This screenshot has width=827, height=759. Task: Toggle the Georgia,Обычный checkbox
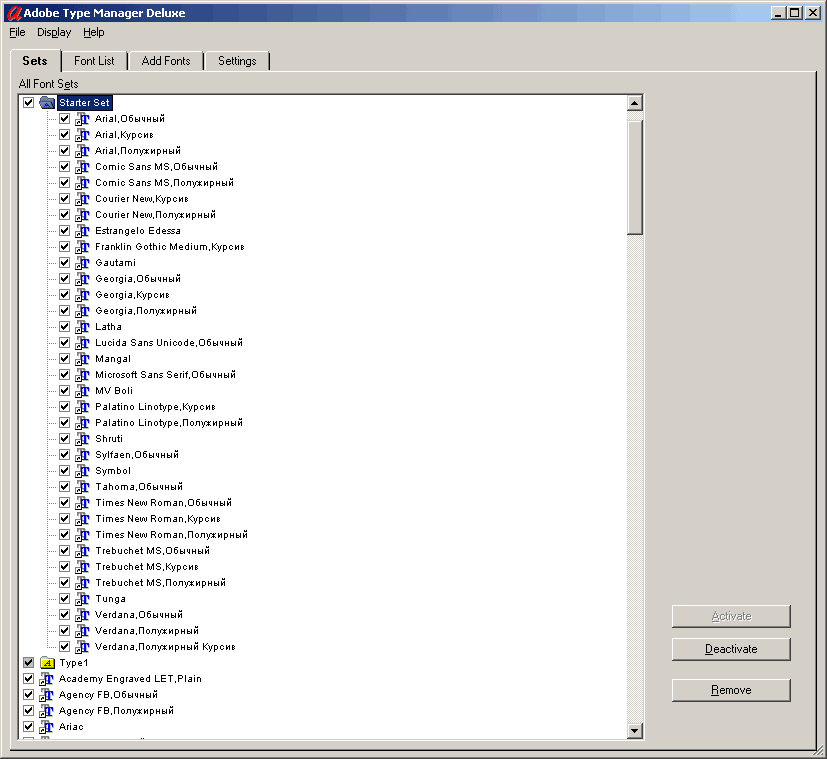(64, 278)
